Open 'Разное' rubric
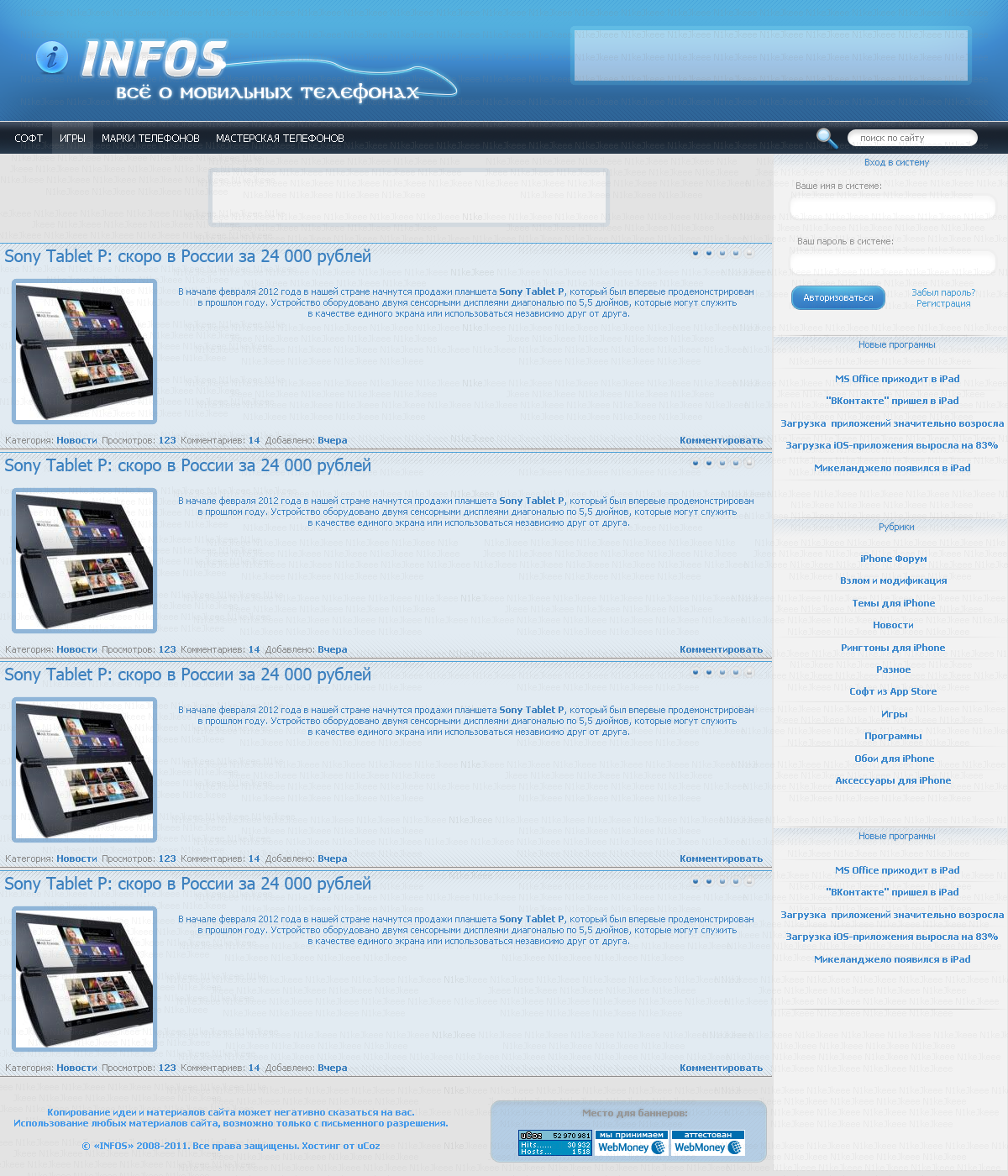1008x1176 pixels. (893, 669)
